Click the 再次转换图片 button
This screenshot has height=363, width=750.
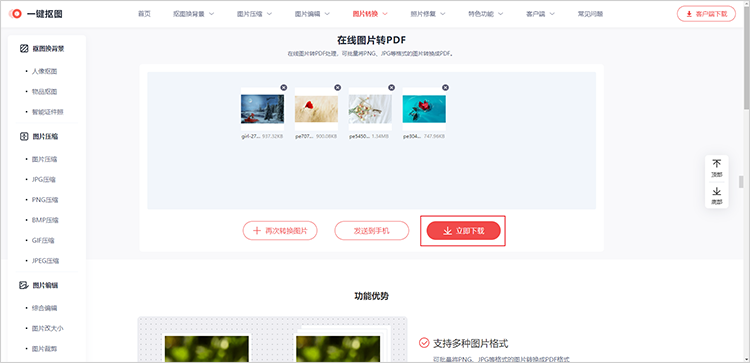click(x=280, y=231)
